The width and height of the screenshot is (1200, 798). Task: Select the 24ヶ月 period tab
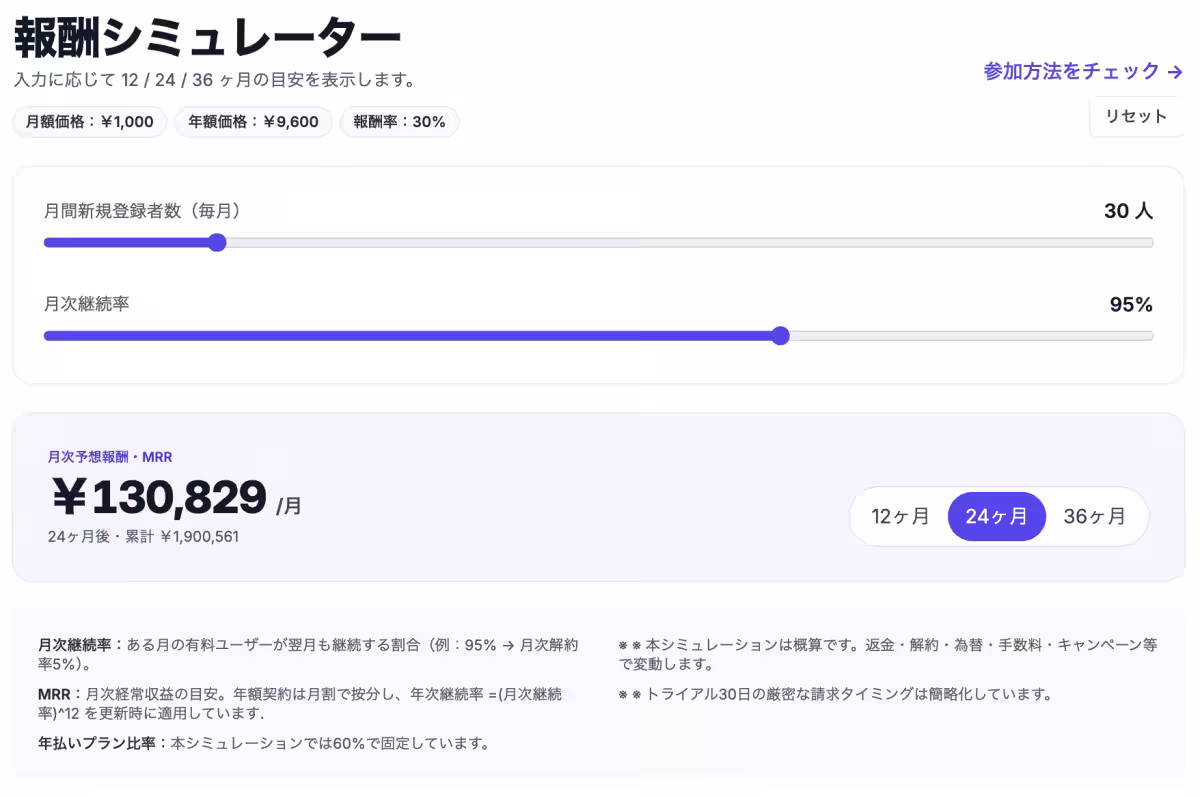996,516
